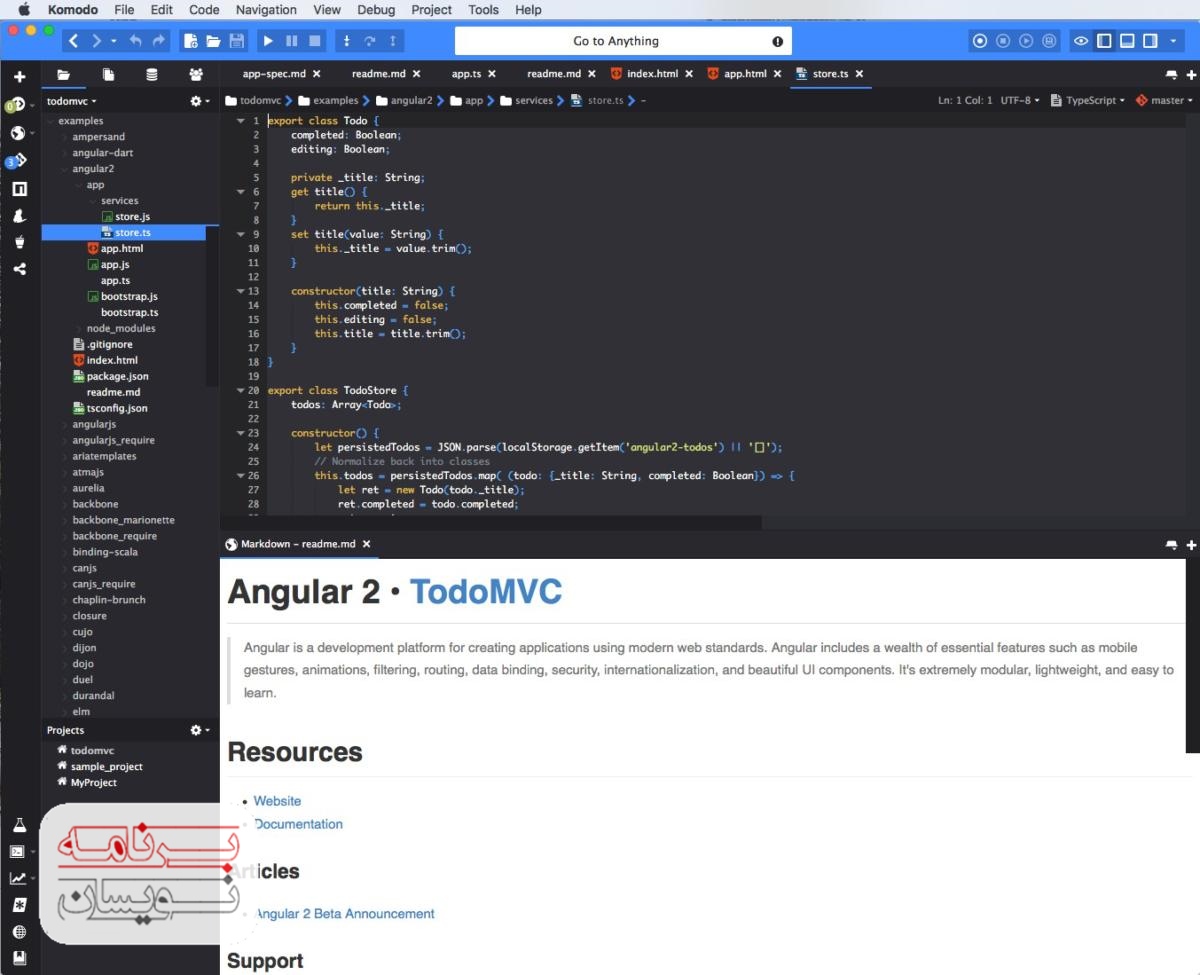Collapse code fold at line 20
Screen dimensions: 1200x975
coord(240,390)
